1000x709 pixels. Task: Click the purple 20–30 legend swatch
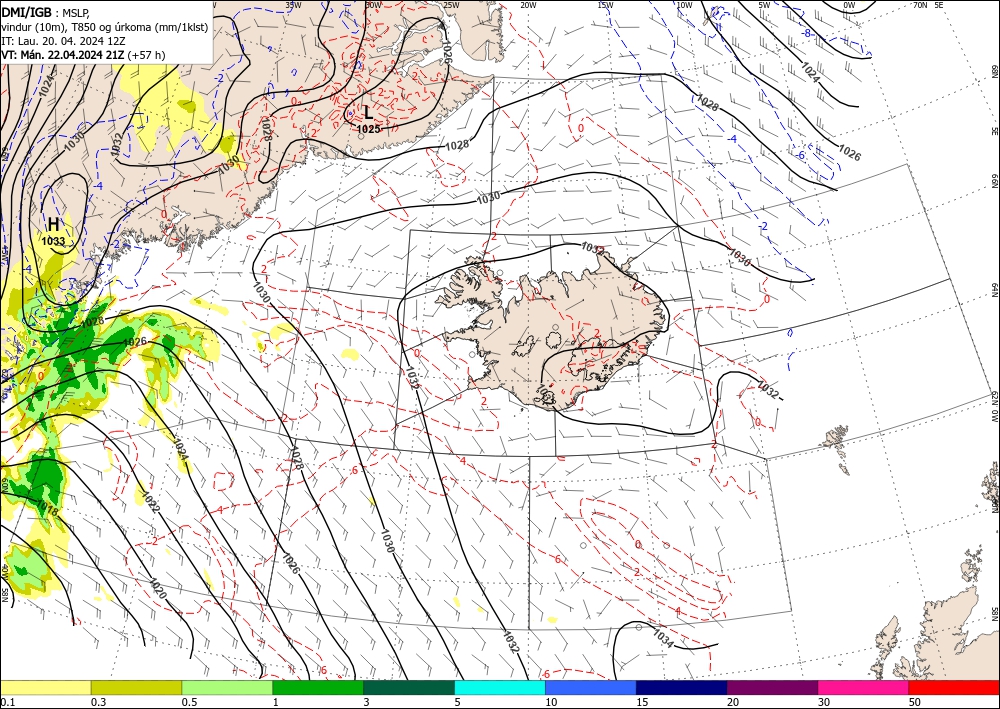[772, 687]
